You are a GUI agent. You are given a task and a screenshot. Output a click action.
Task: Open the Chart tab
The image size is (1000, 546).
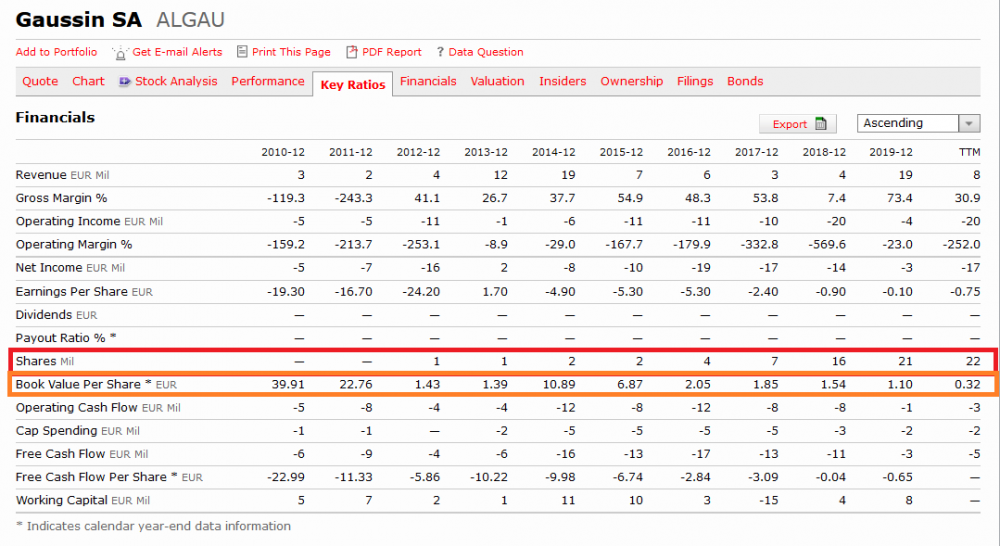click(88, 81)
